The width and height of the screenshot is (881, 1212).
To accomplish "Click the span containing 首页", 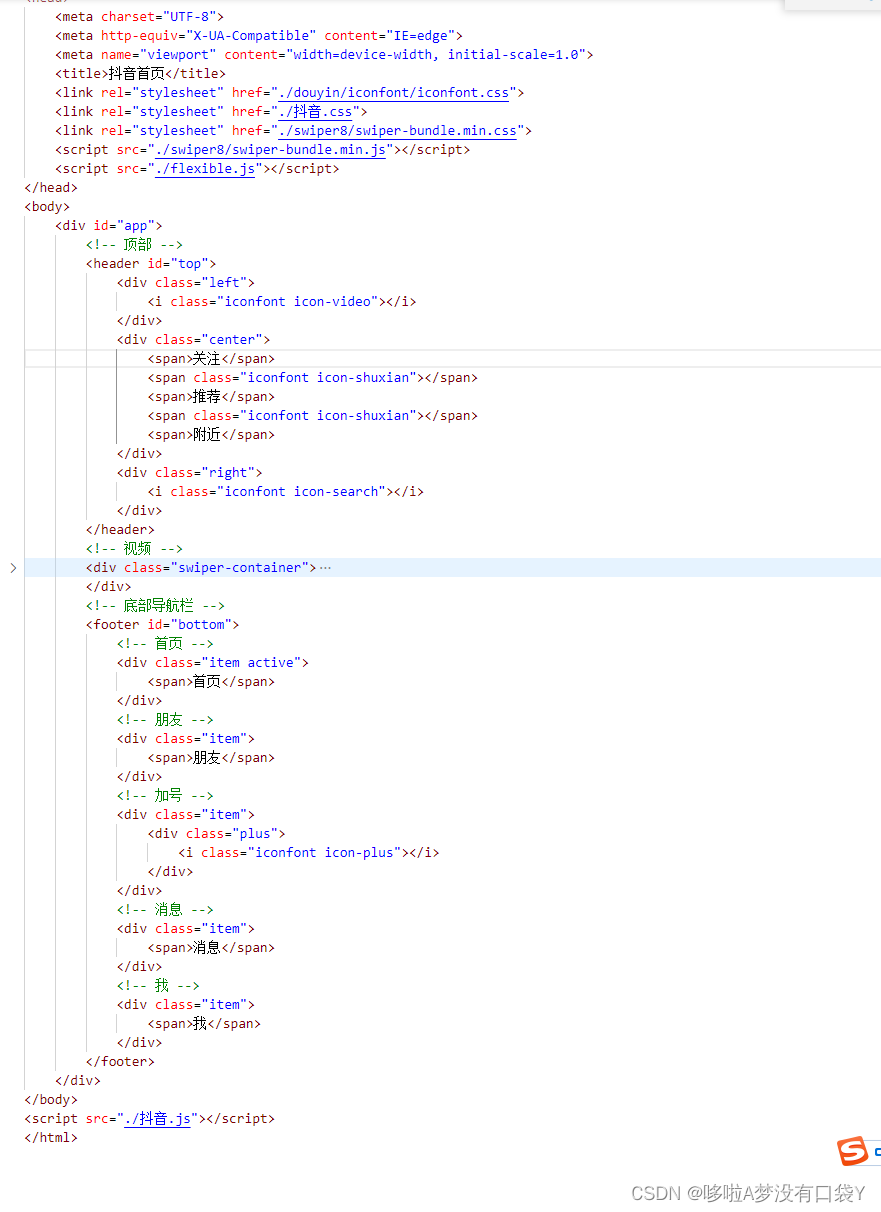I will (211, 682).
